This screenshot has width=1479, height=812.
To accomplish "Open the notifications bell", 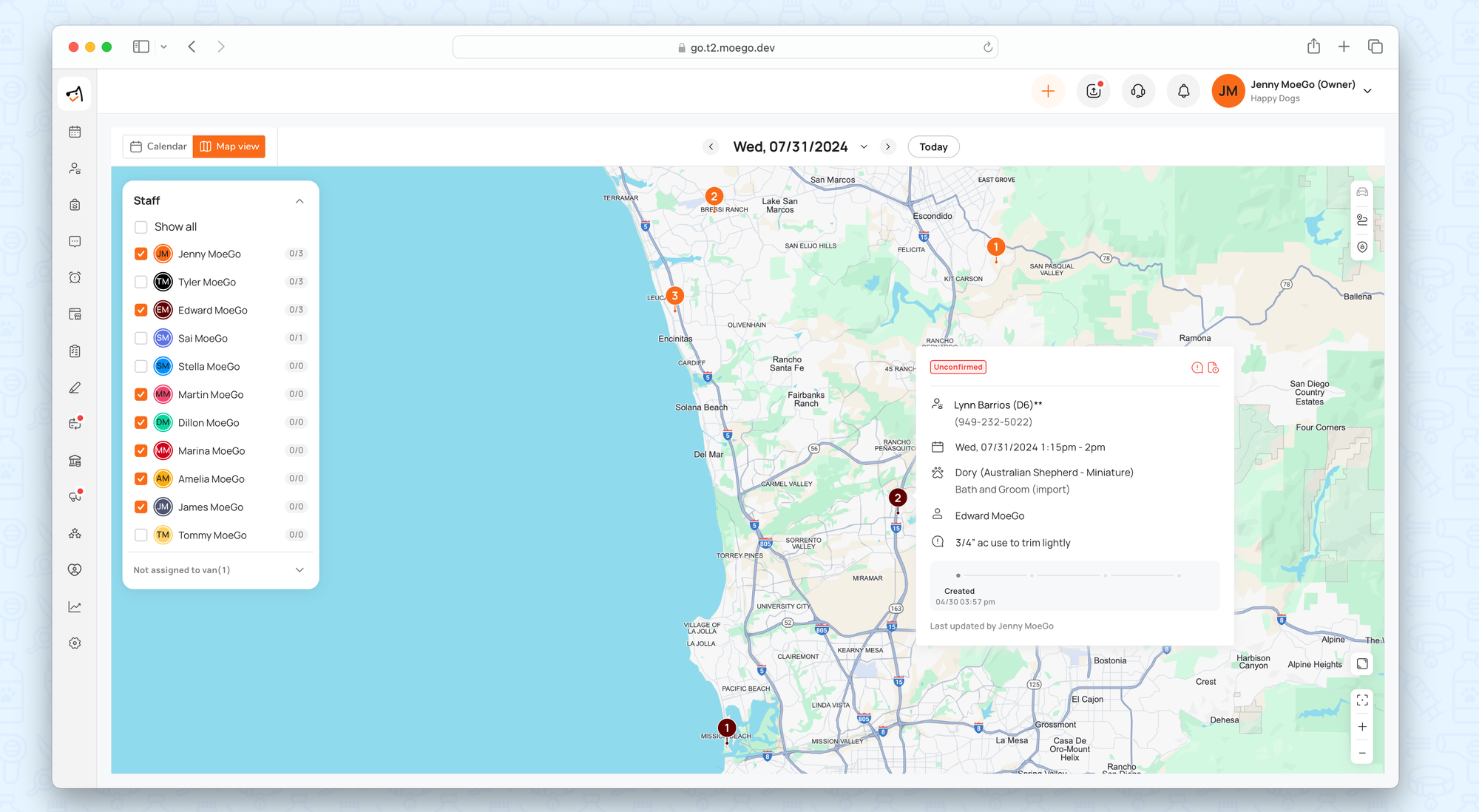I will [x=1183, y=91].
